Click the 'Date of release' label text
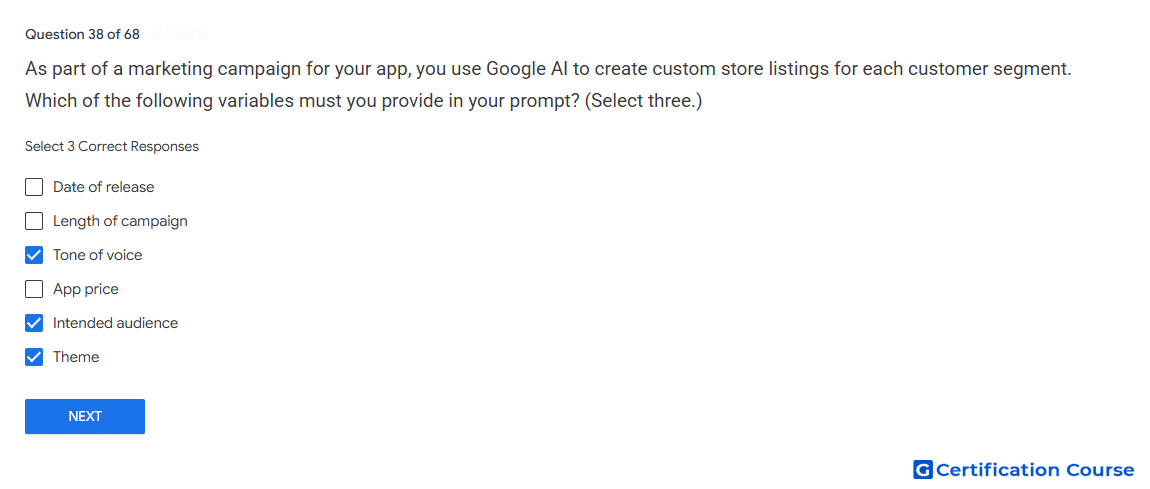The width and height of the screenshot is (1150, 489). [x=103, y=188]
